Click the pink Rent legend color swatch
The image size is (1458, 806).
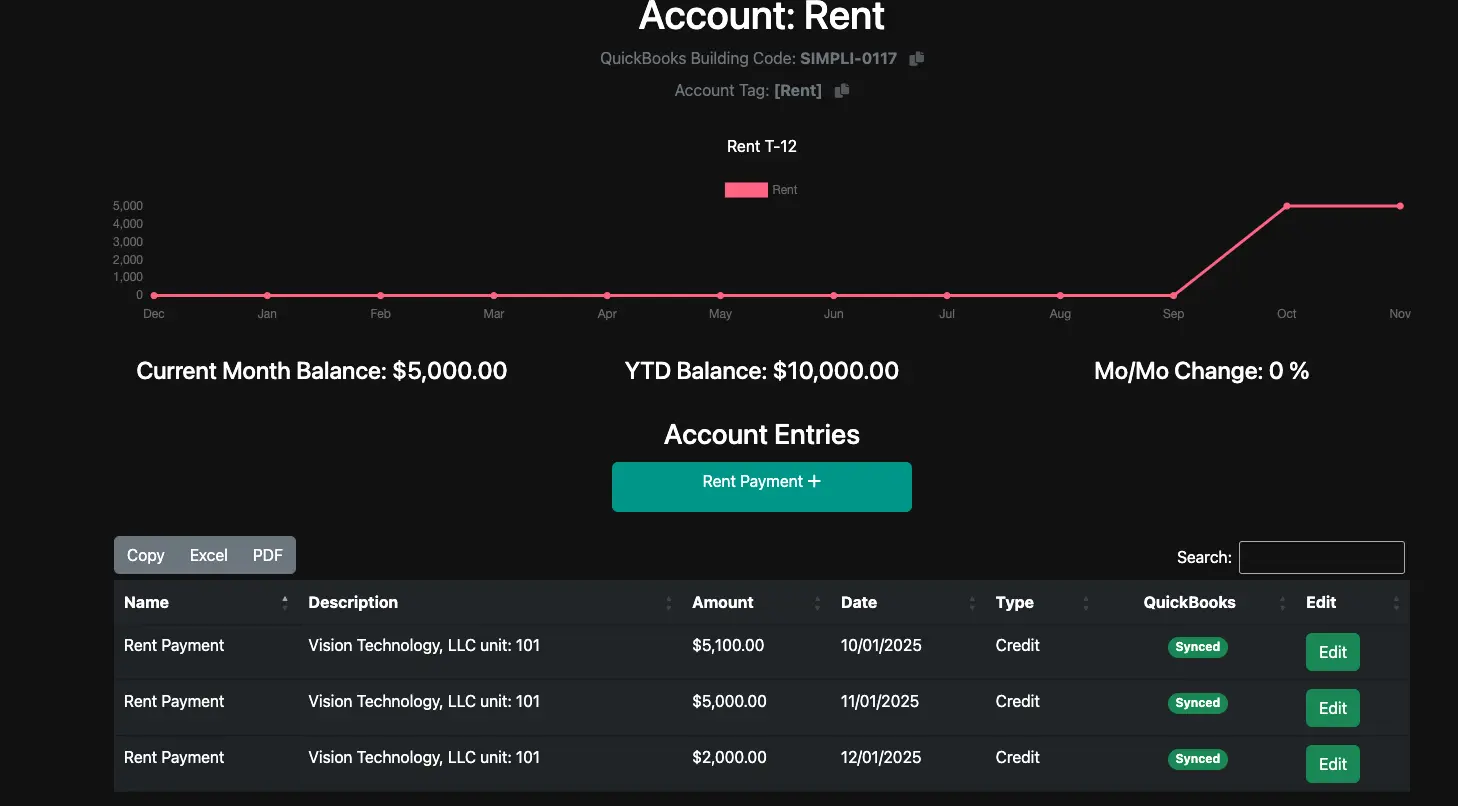point(745,189)
